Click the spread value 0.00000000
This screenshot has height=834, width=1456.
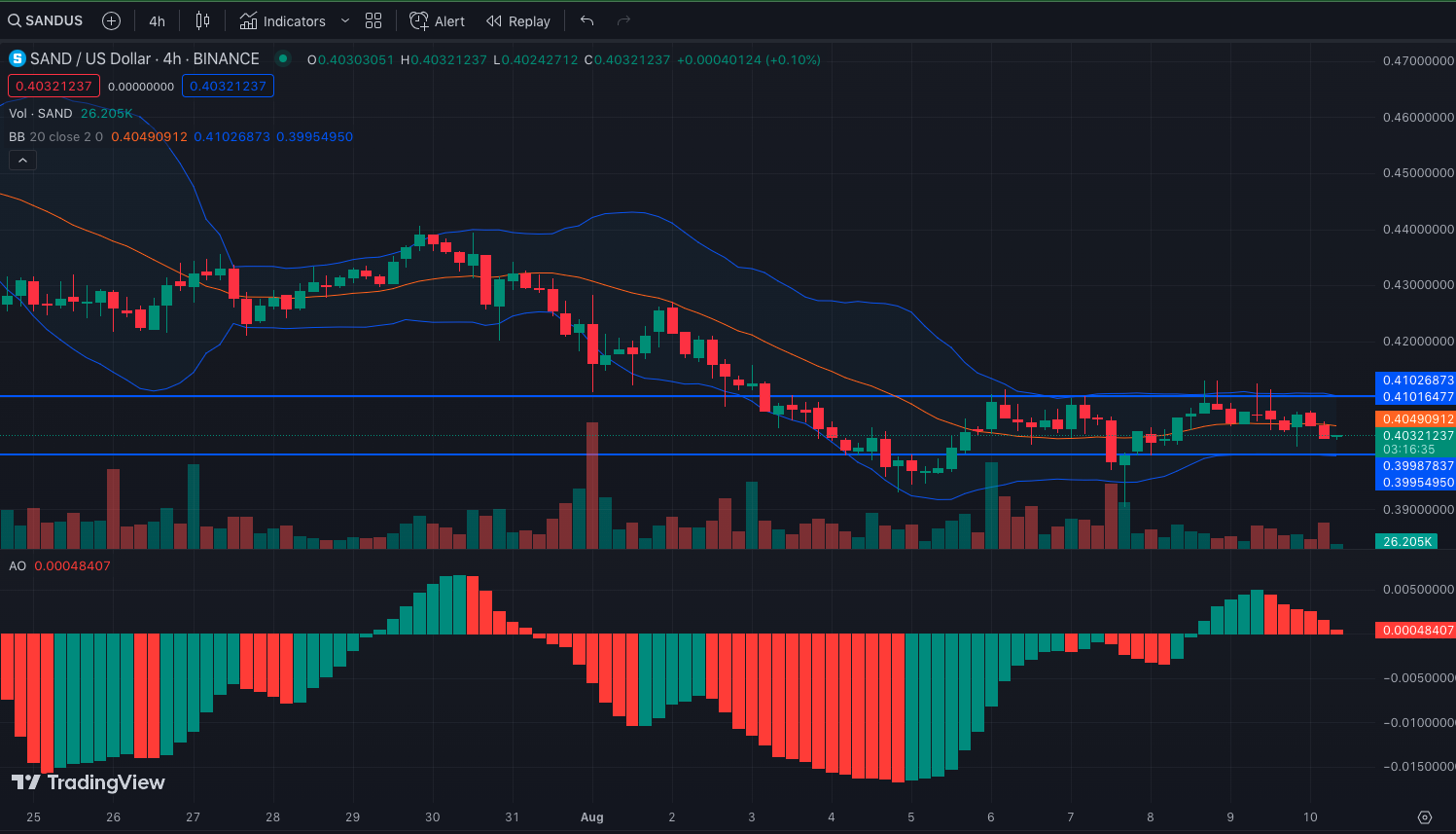pyautogui.click(x=141, y=86)
